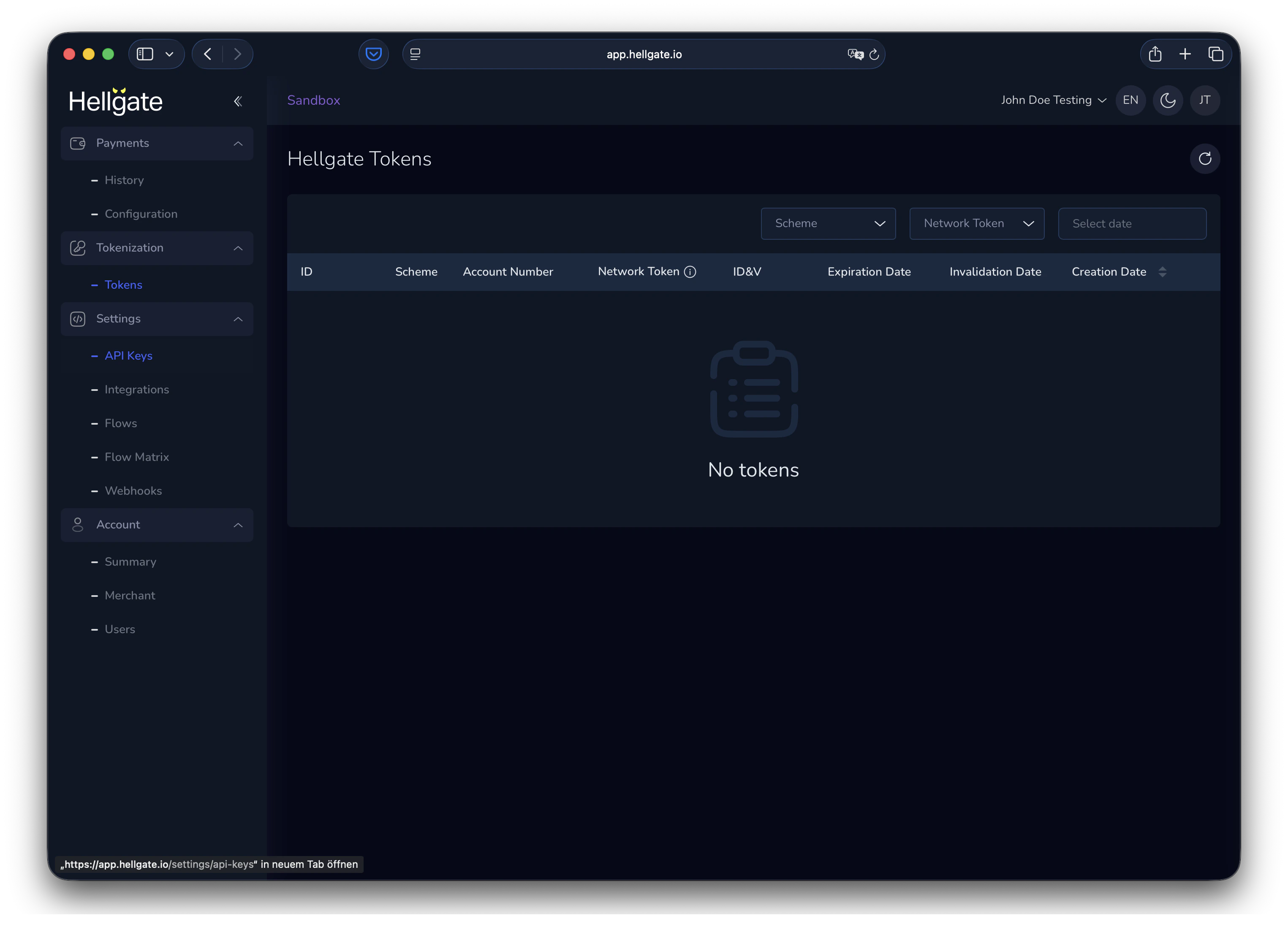Click the Hellgate logo
Viewport: 1288px width, 943px height.
coord(116,101)
